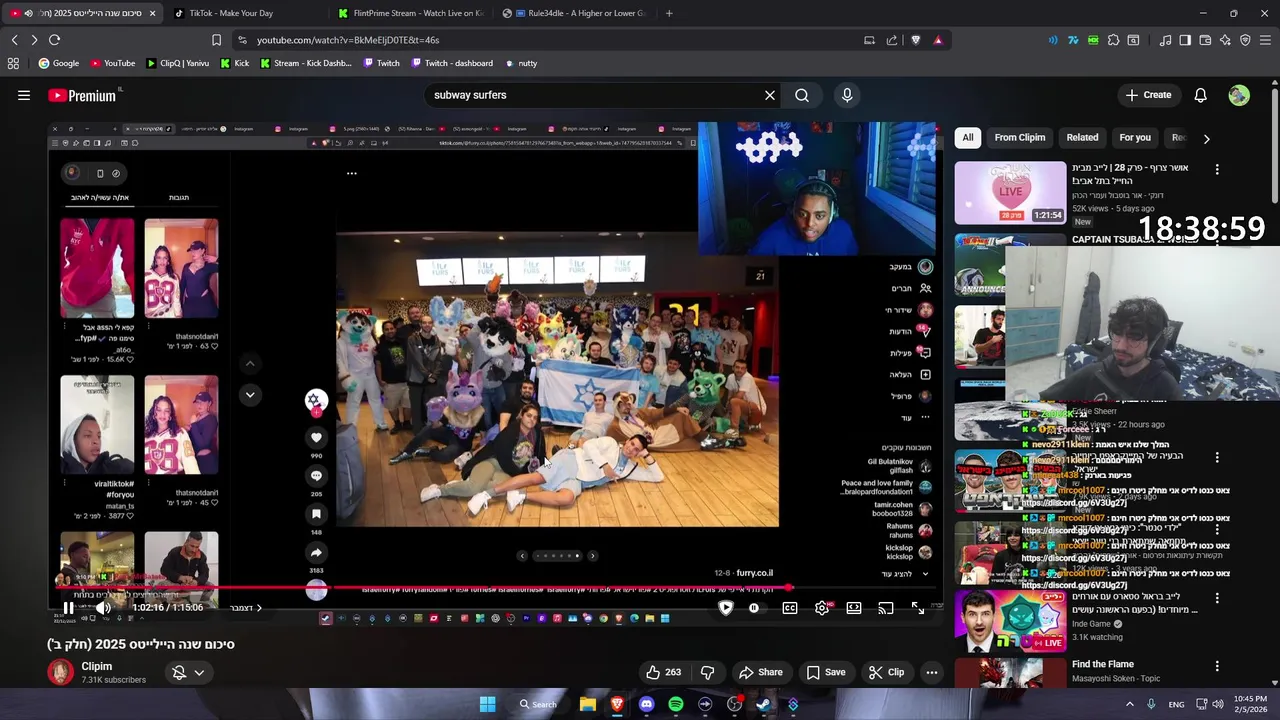
Task: Open the chapter label next to timestamp
Action: pos(246,608)
